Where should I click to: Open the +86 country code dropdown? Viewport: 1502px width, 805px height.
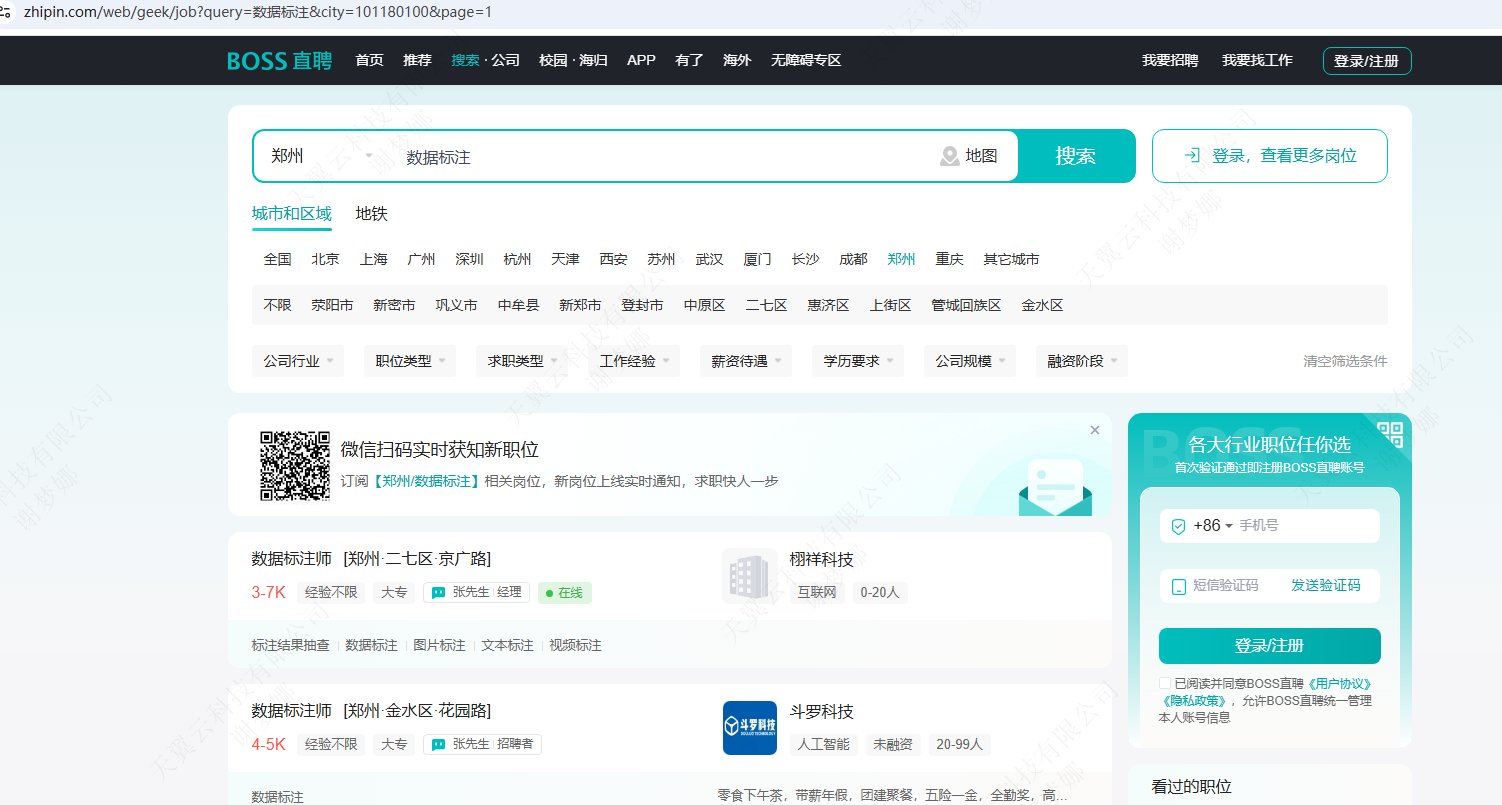[1213, 526]
